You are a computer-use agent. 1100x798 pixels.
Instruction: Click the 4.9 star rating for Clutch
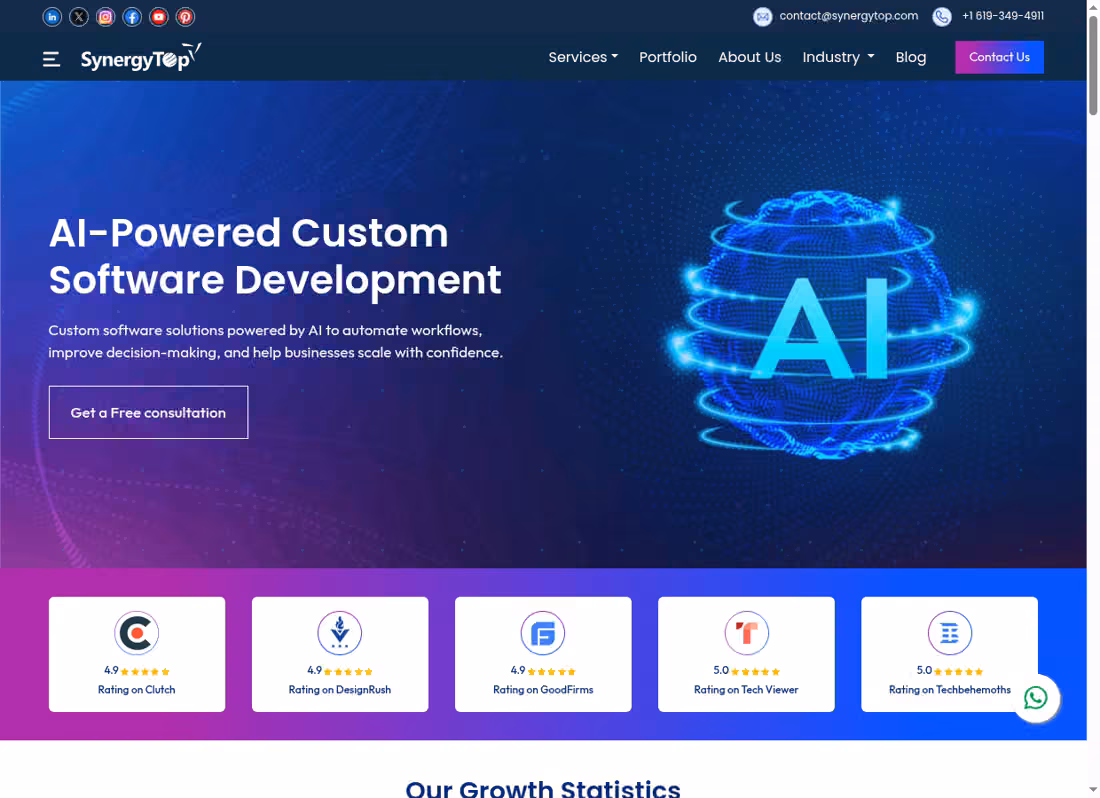click(137, 671)
